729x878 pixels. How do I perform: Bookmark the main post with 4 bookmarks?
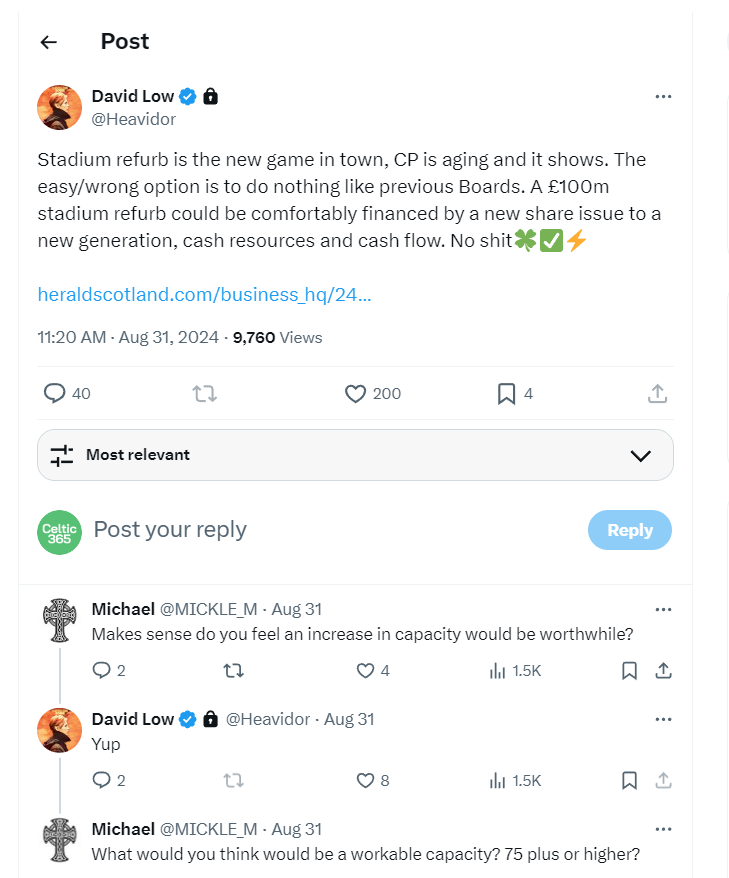(506, 394)
